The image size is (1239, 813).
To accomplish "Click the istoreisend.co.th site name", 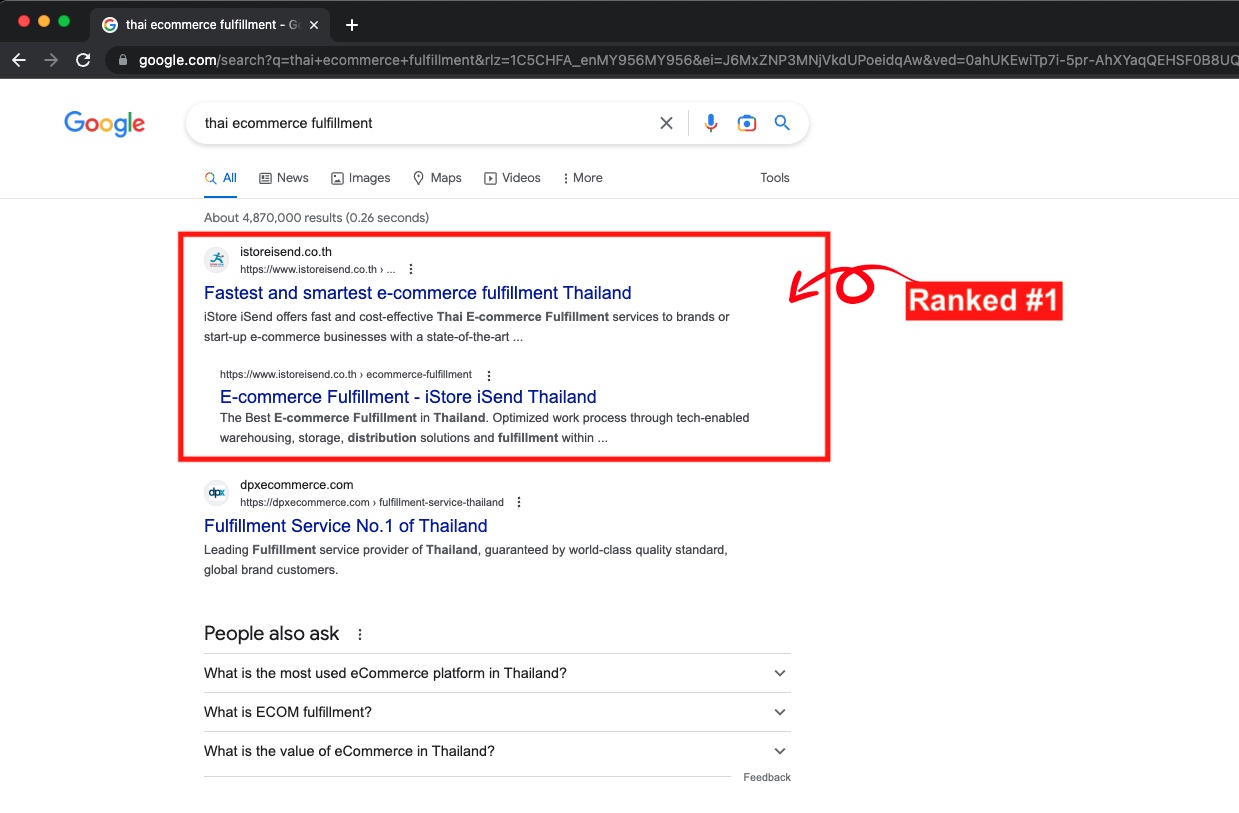I will pyautogui.click(x=286, y=252).
